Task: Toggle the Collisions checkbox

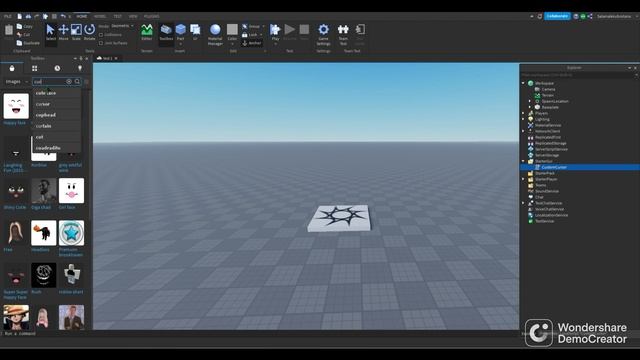Action: tap(101, 35)
